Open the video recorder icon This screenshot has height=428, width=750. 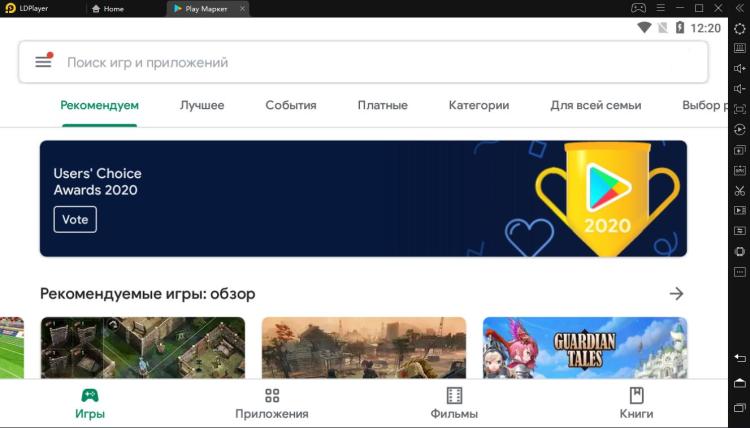[x=739, y=210]
